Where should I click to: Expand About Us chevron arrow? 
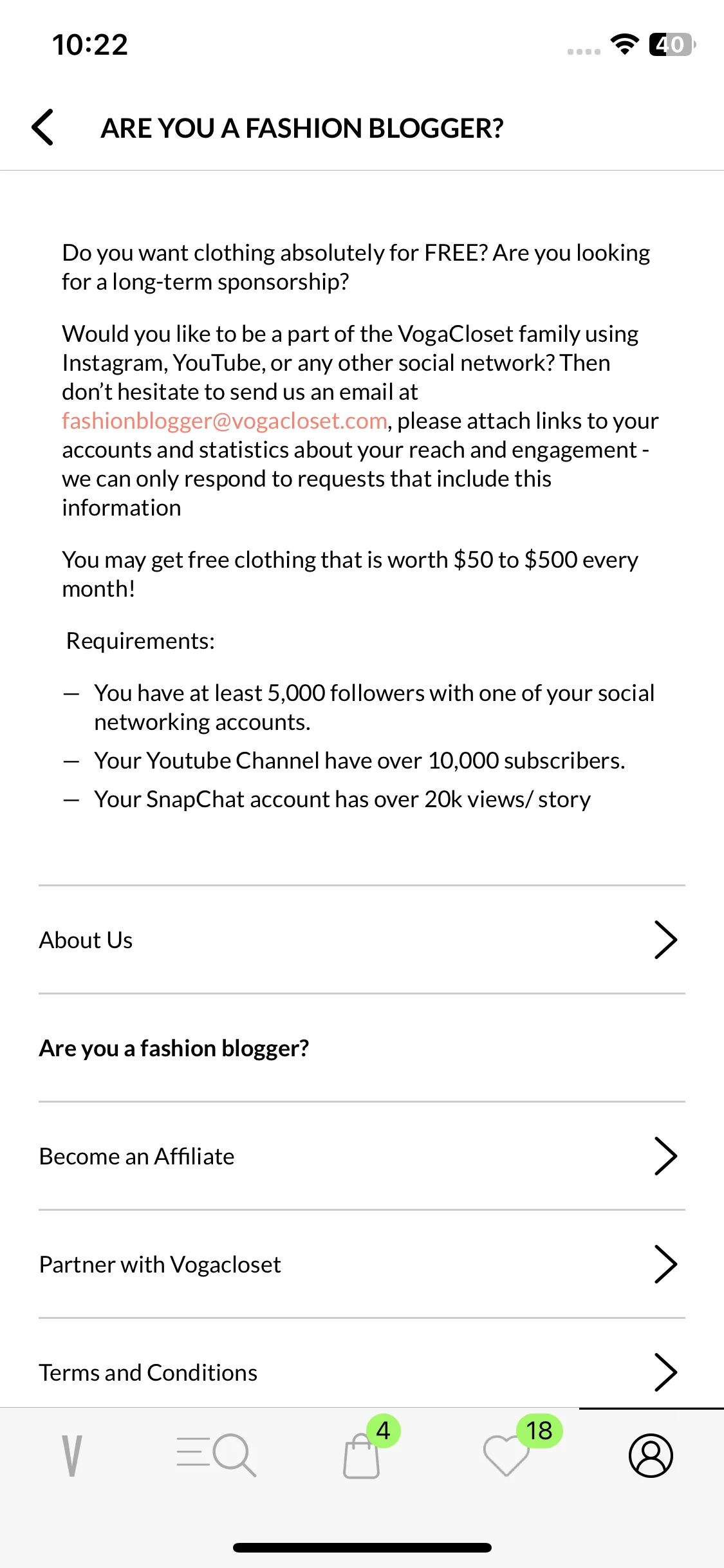click(x=666, y=940)
